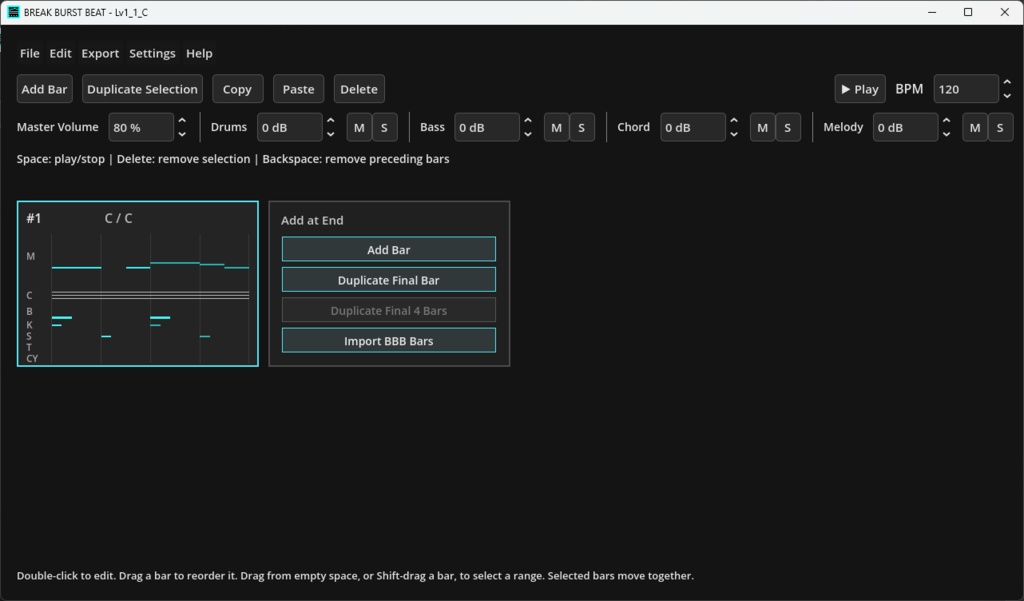Open the Help menu
1024x601 pixels.
pyautogui.click(x=199, y=54)
